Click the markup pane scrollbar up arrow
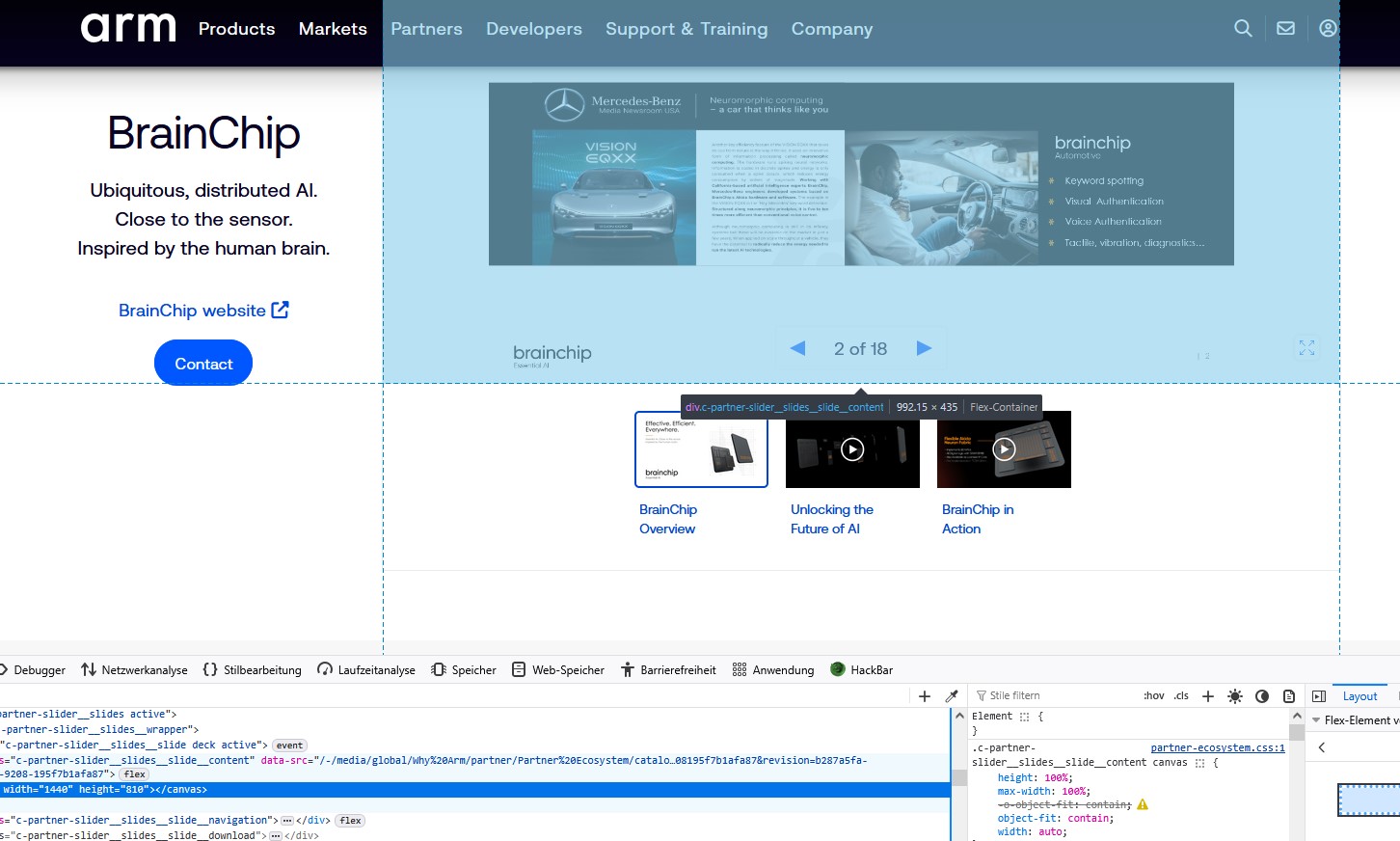The width and height of the screenshot is (1400, 841). [958, 716]
